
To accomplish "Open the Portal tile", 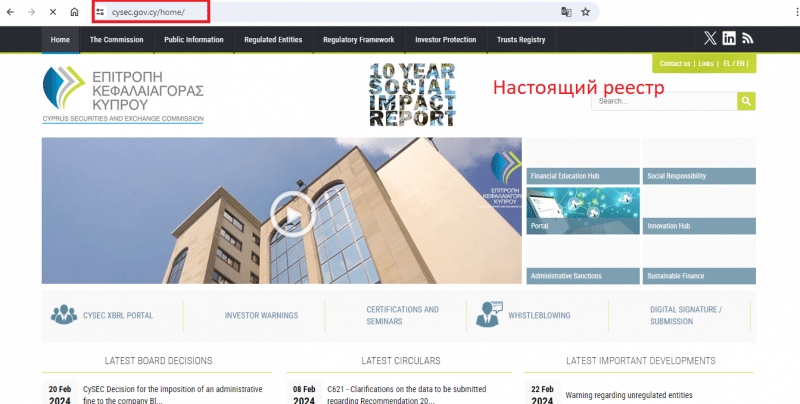I will point(583,211).
